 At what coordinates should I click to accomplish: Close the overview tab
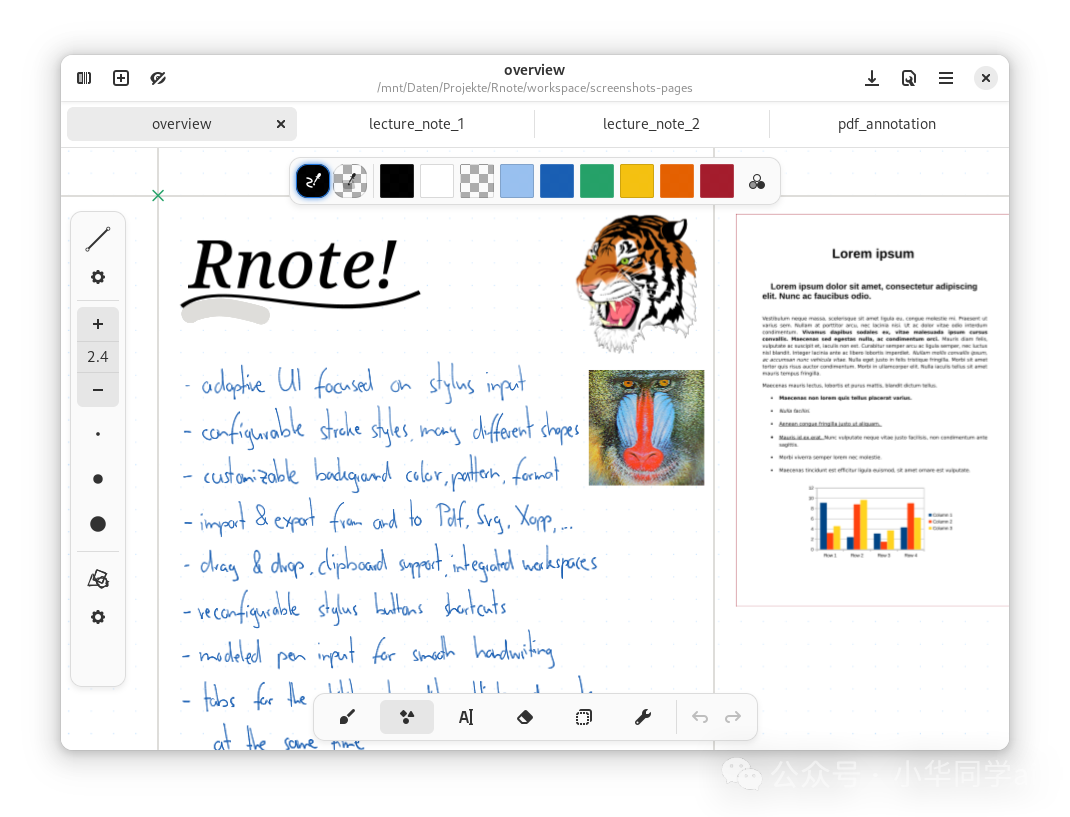tap(280, 124)
